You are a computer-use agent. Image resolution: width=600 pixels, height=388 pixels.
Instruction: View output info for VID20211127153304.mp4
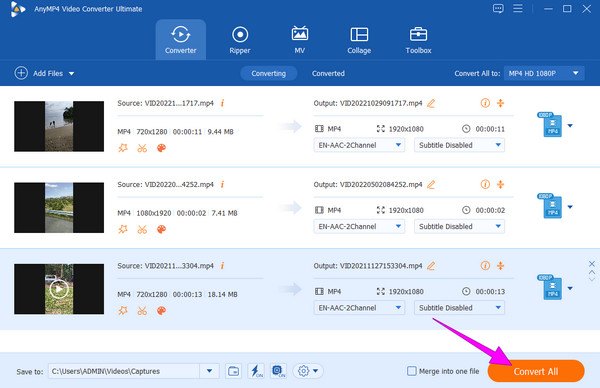485,266
